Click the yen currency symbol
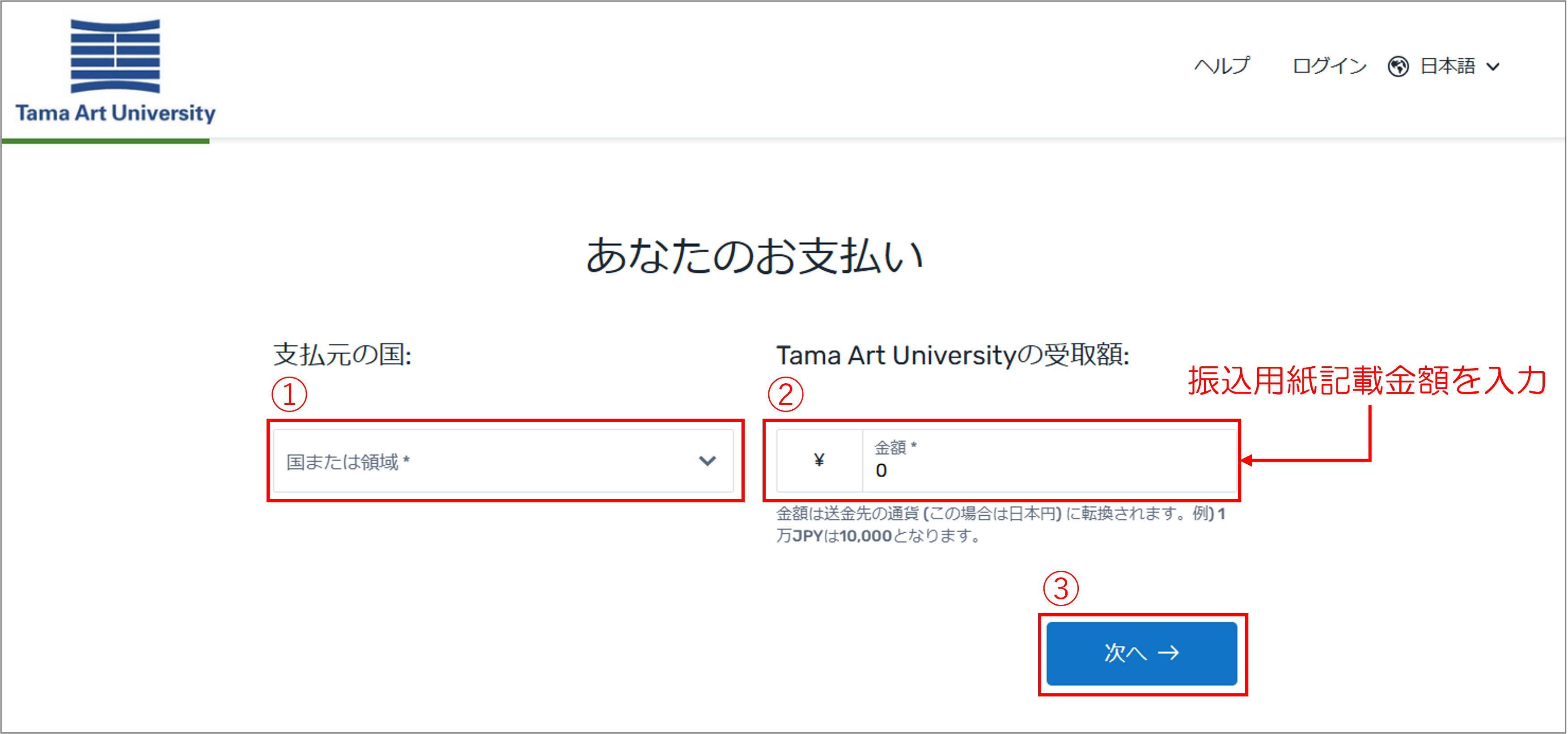 click(819, 460)
